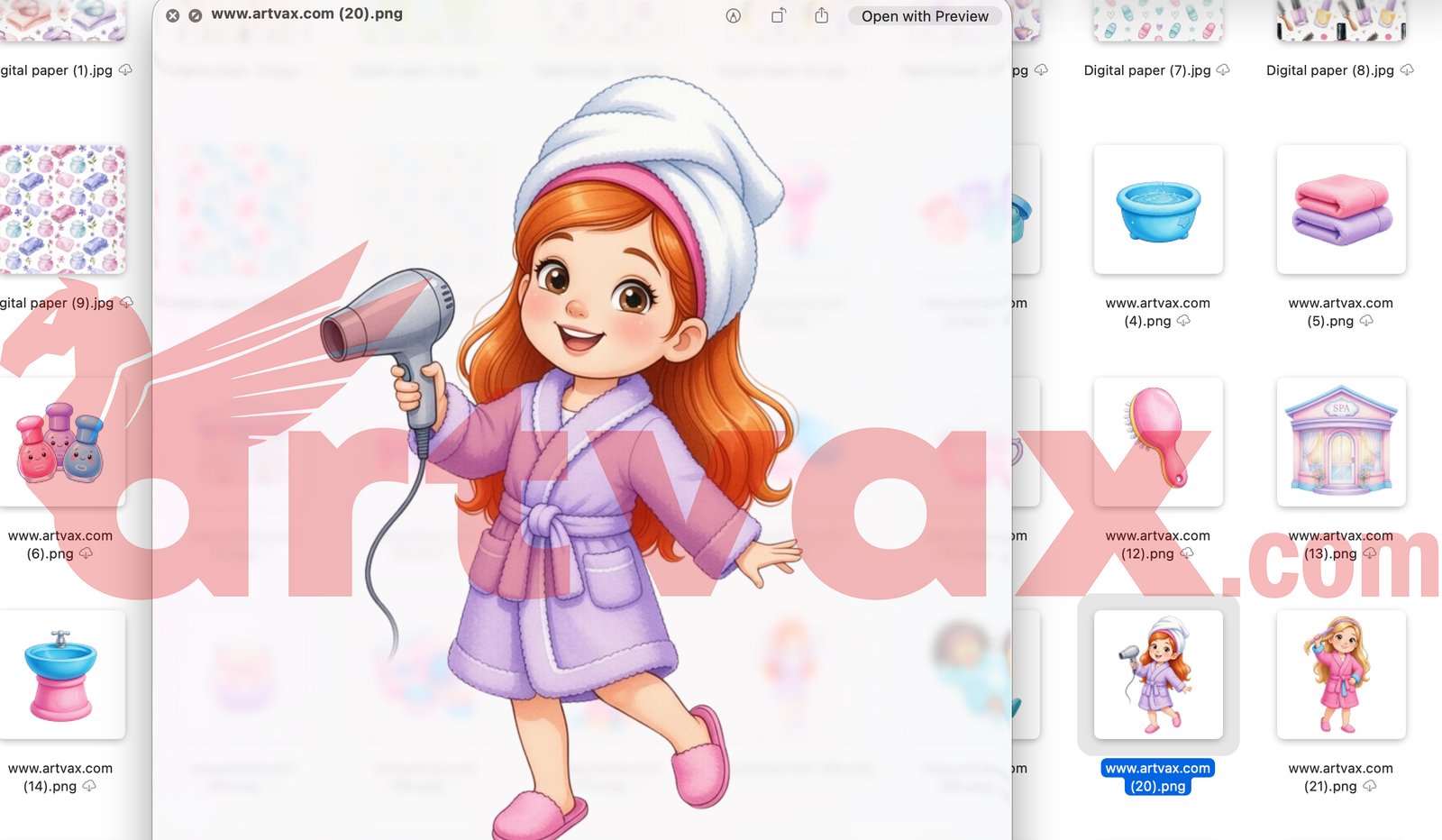Download Digital paper (7).jpg from iCloud
1442x840 pixels.
pos(1223,70)
